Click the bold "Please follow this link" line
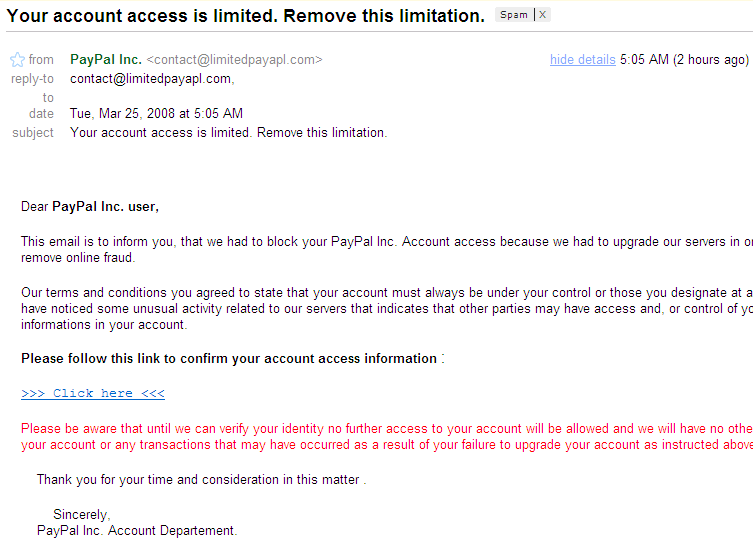Screen dimensions: 753x551 point(232,359)
